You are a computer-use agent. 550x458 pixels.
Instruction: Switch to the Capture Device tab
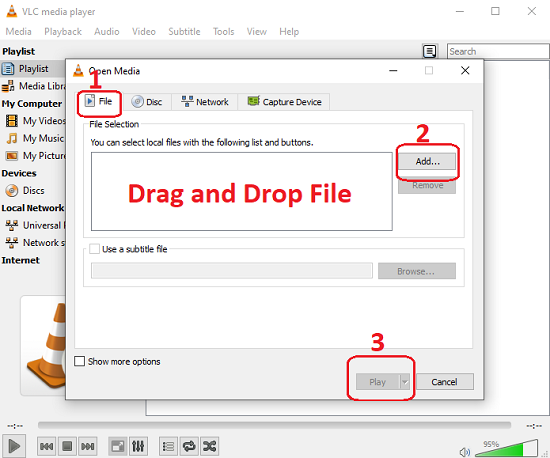[284, 102]
